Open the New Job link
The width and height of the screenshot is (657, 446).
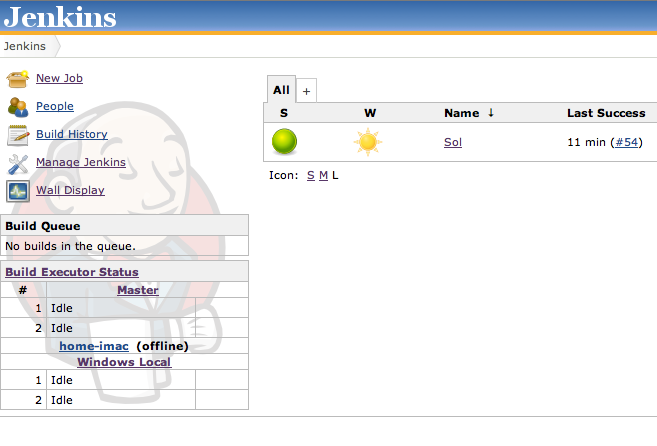59,78
